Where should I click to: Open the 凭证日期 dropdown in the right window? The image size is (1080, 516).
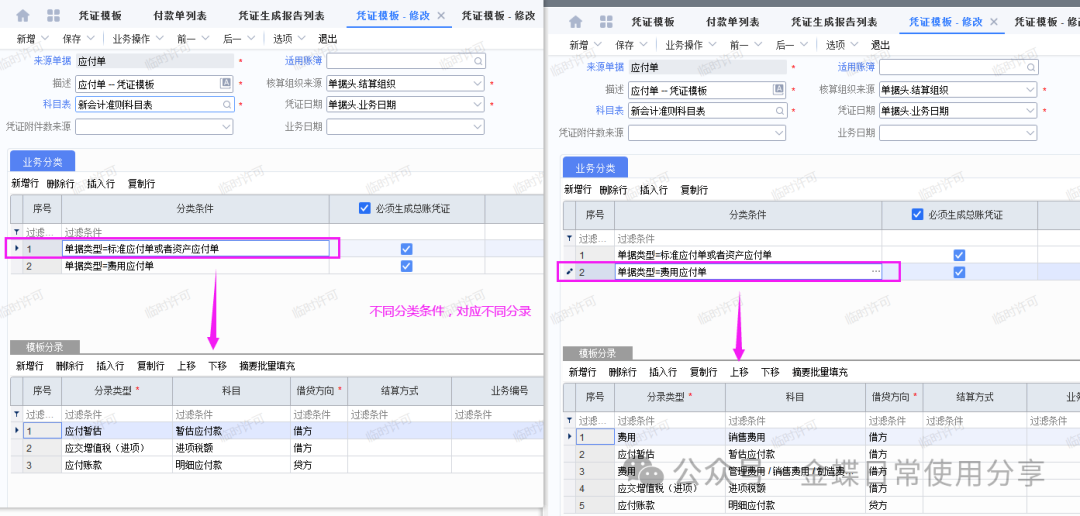coord(1030,111)
